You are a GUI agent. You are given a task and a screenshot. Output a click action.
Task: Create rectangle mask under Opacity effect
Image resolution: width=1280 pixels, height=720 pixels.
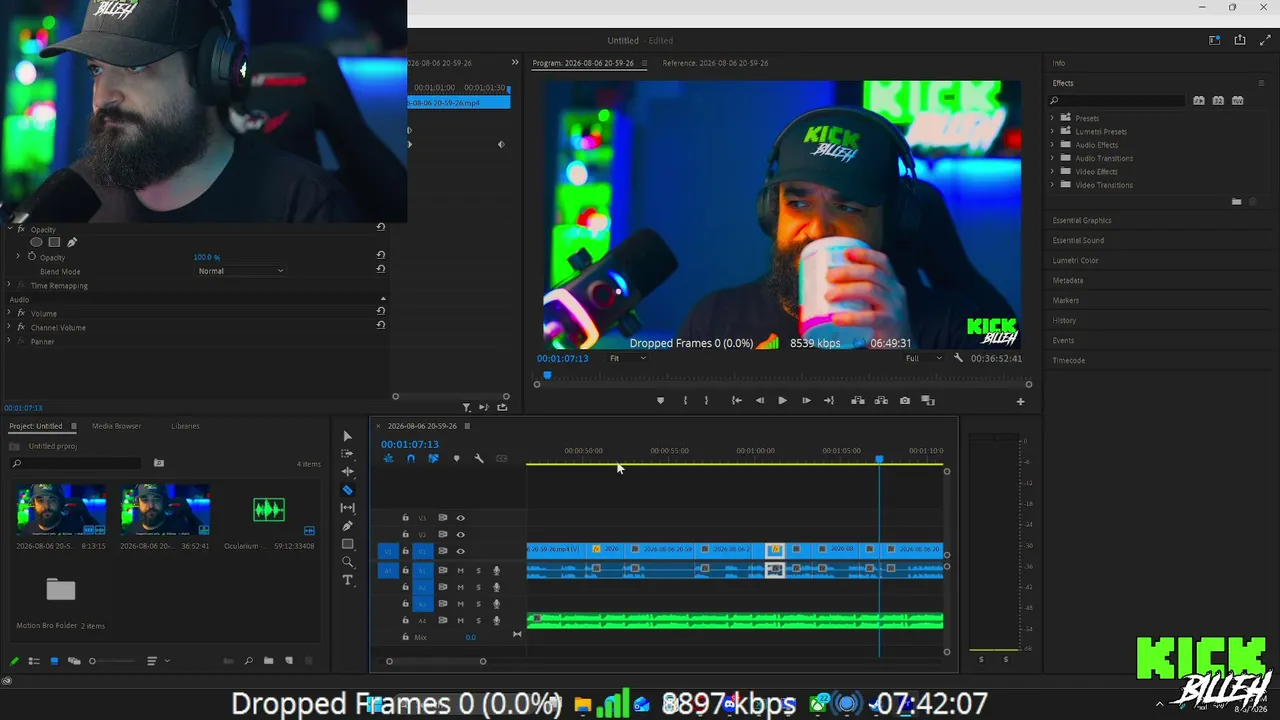pos(54,242)
